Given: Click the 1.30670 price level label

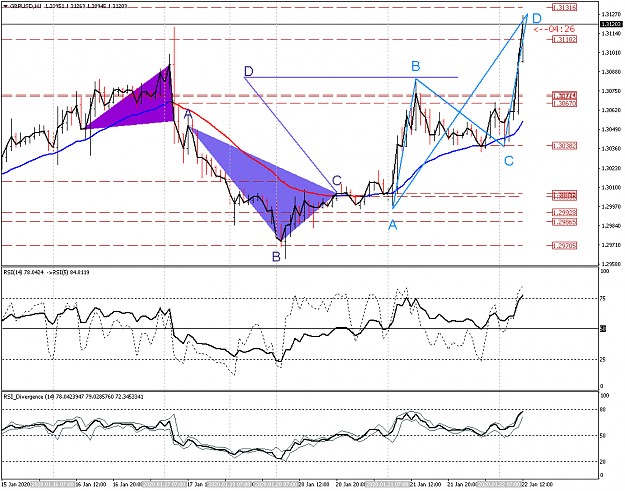Looking at the screenshot, I should (564, 104).
